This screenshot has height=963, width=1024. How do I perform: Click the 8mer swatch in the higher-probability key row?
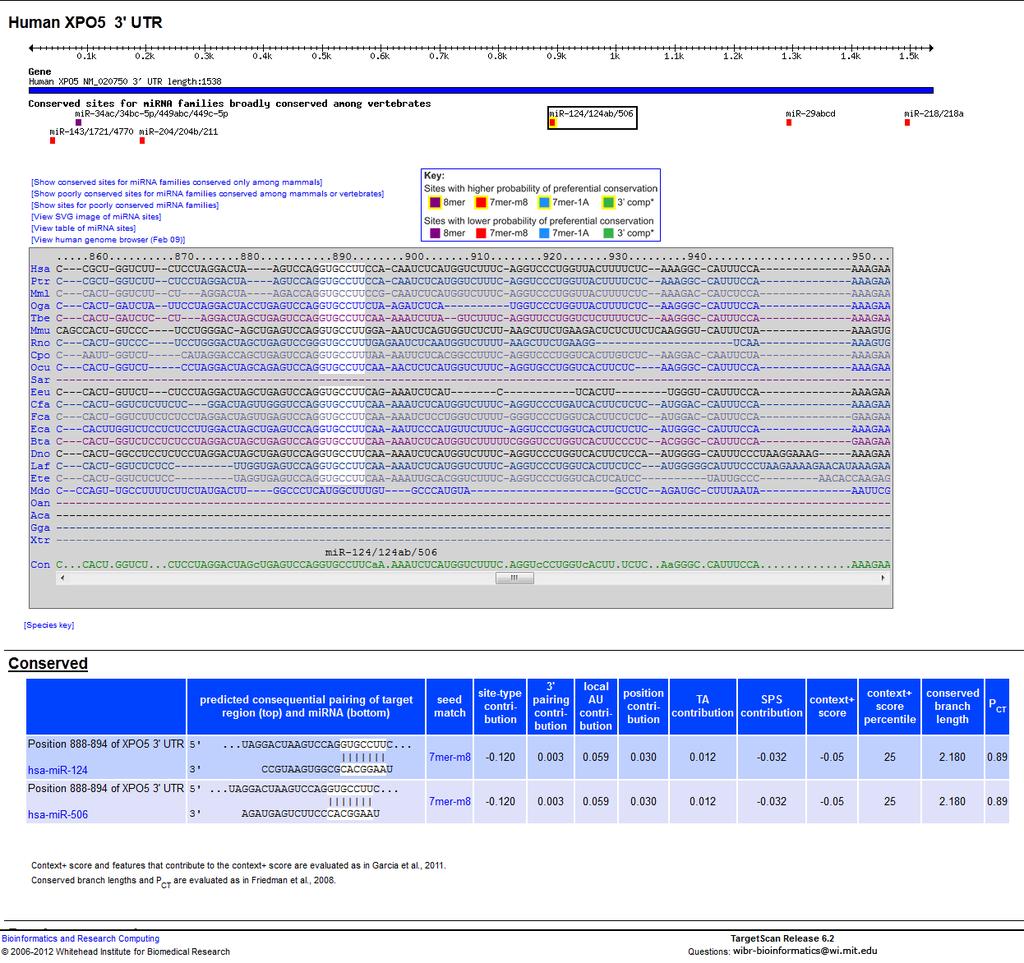coord(435,202)
